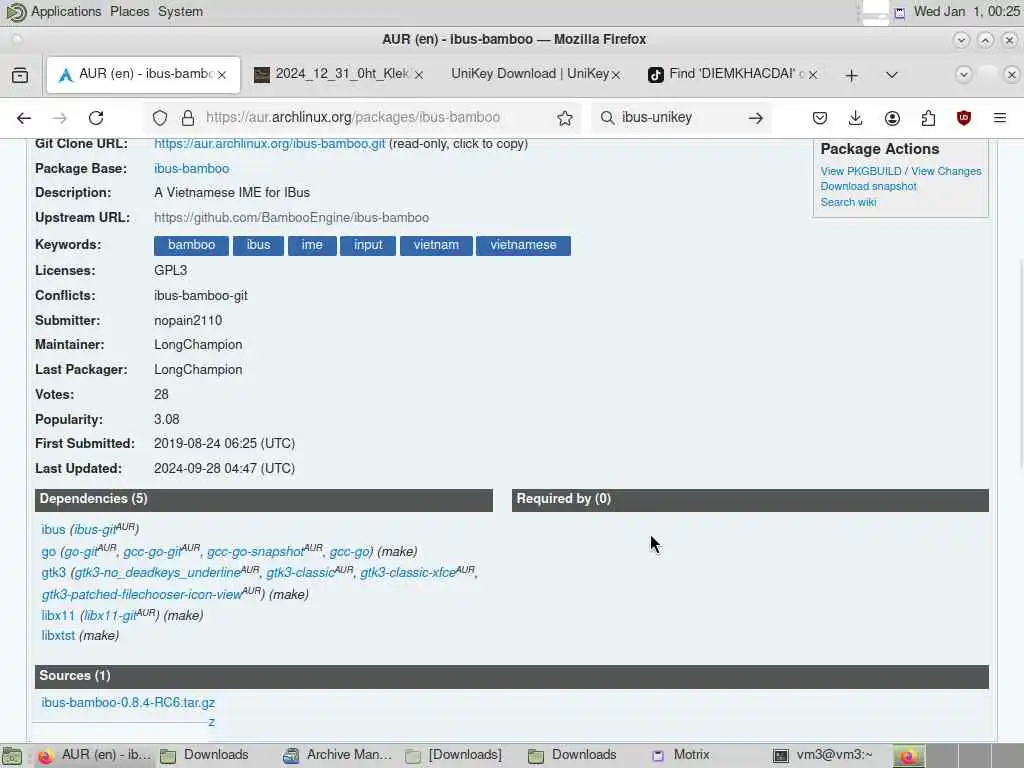Close the Find 'DIEMKHACDAI' tab
1024x768 pixels.
click(813, 75)
